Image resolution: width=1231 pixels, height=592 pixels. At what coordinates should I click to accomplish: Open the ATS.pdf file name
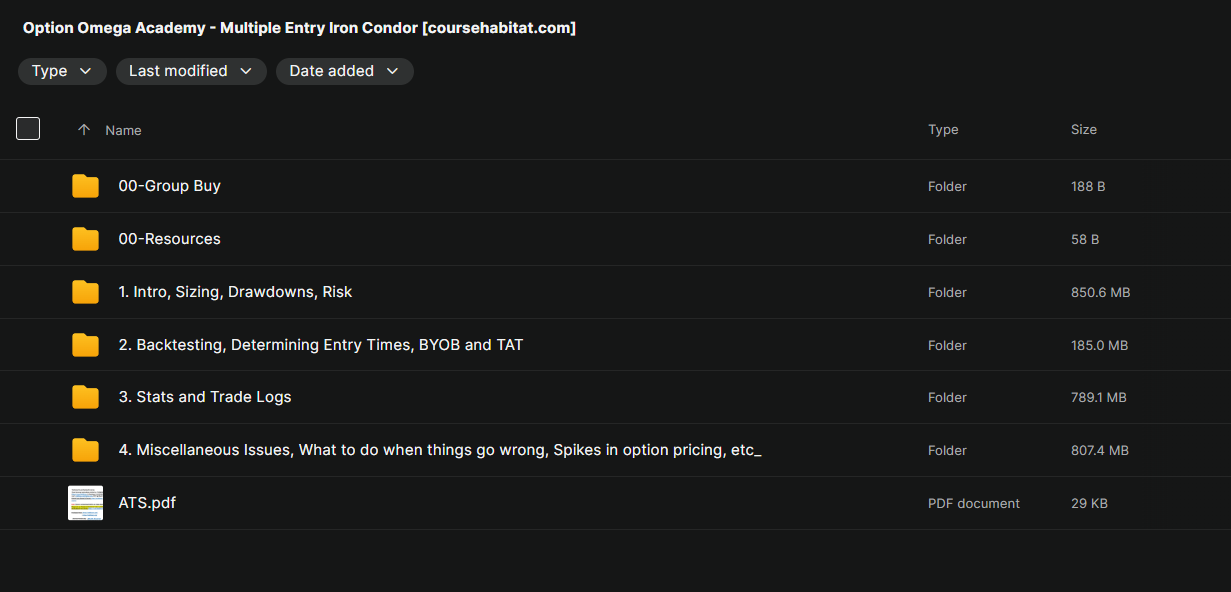click(147, 503)
